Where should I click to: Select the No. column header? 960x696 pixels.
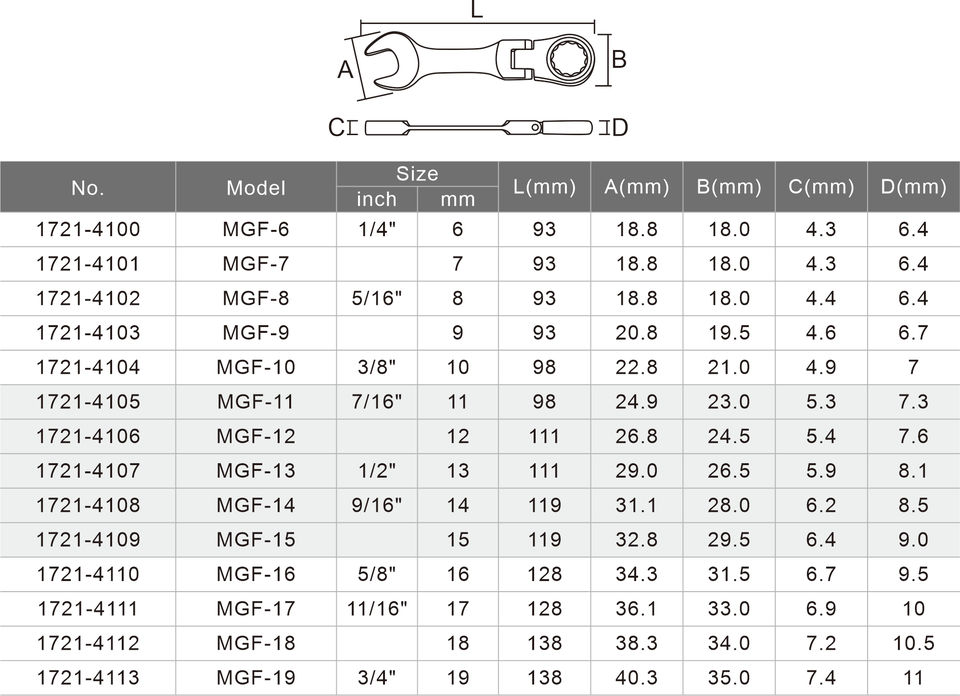(88, 187)
